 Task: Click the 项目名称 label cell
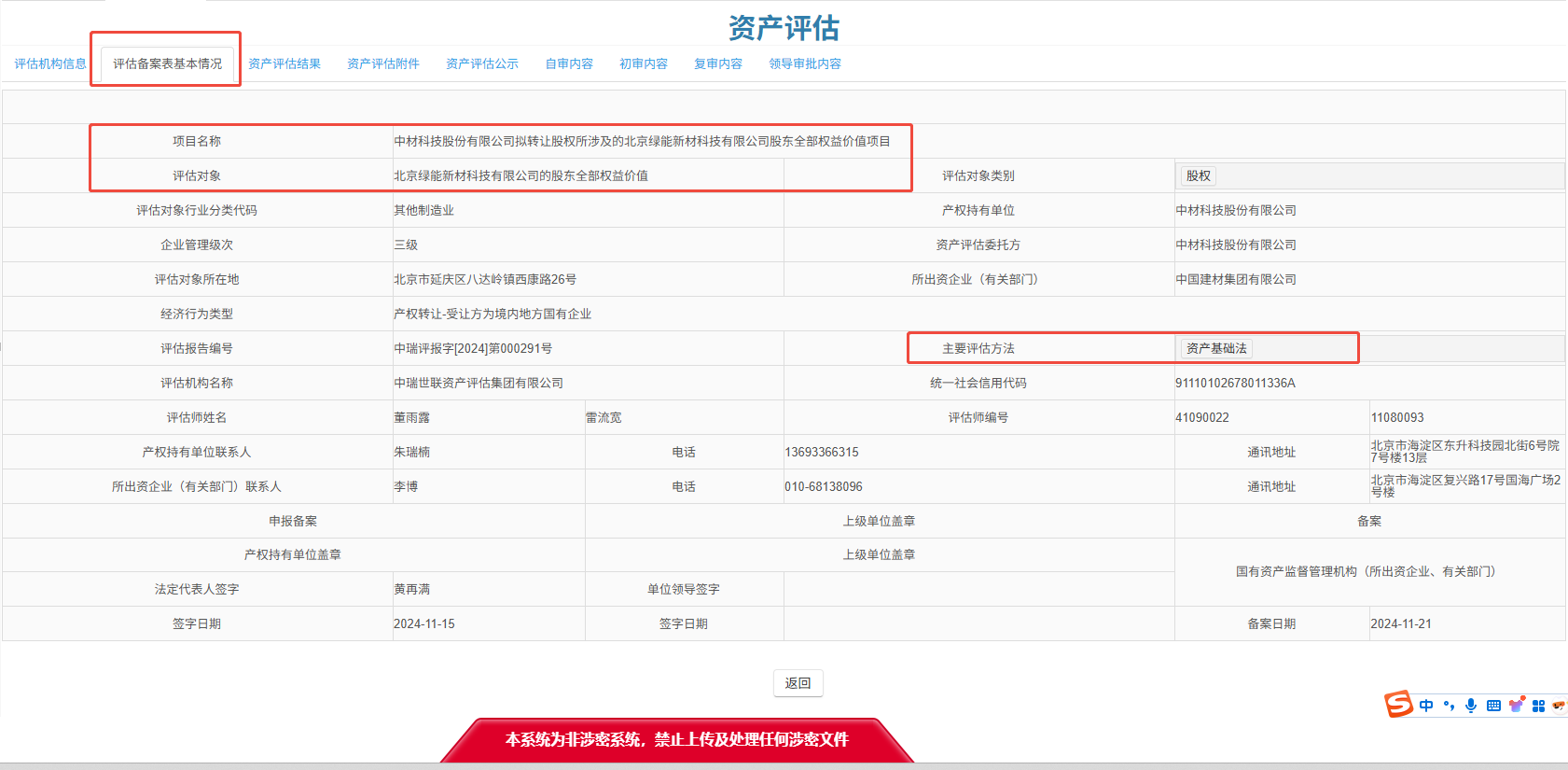197,141
